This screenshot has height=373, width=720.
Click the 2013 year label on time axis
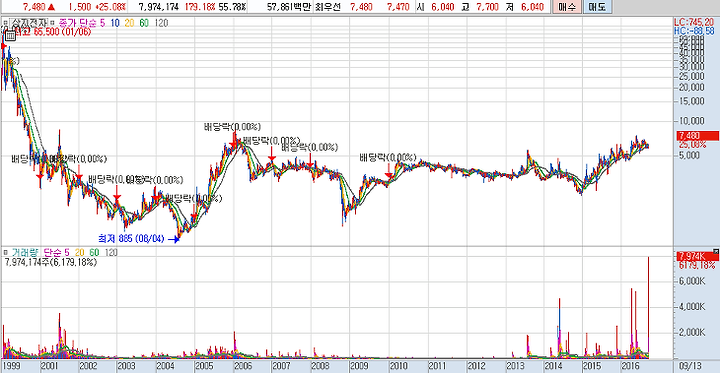pos(515,366)
